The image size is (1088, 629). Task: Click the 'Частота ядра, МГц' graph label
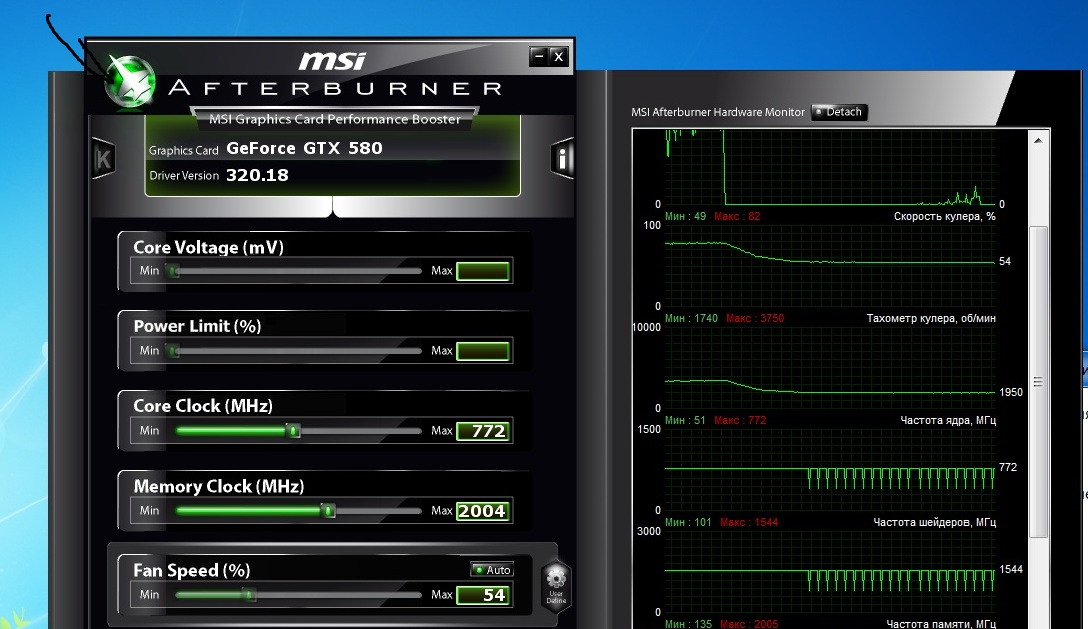[948, 421]
